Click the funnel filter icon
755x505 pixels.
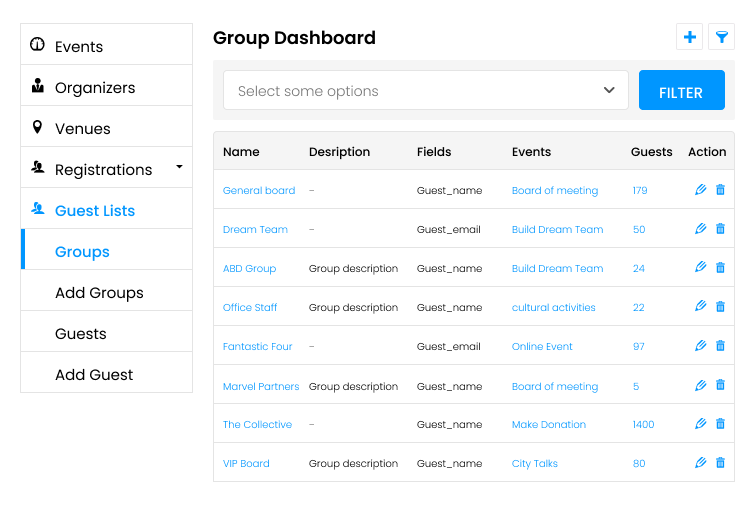[721, 37]
